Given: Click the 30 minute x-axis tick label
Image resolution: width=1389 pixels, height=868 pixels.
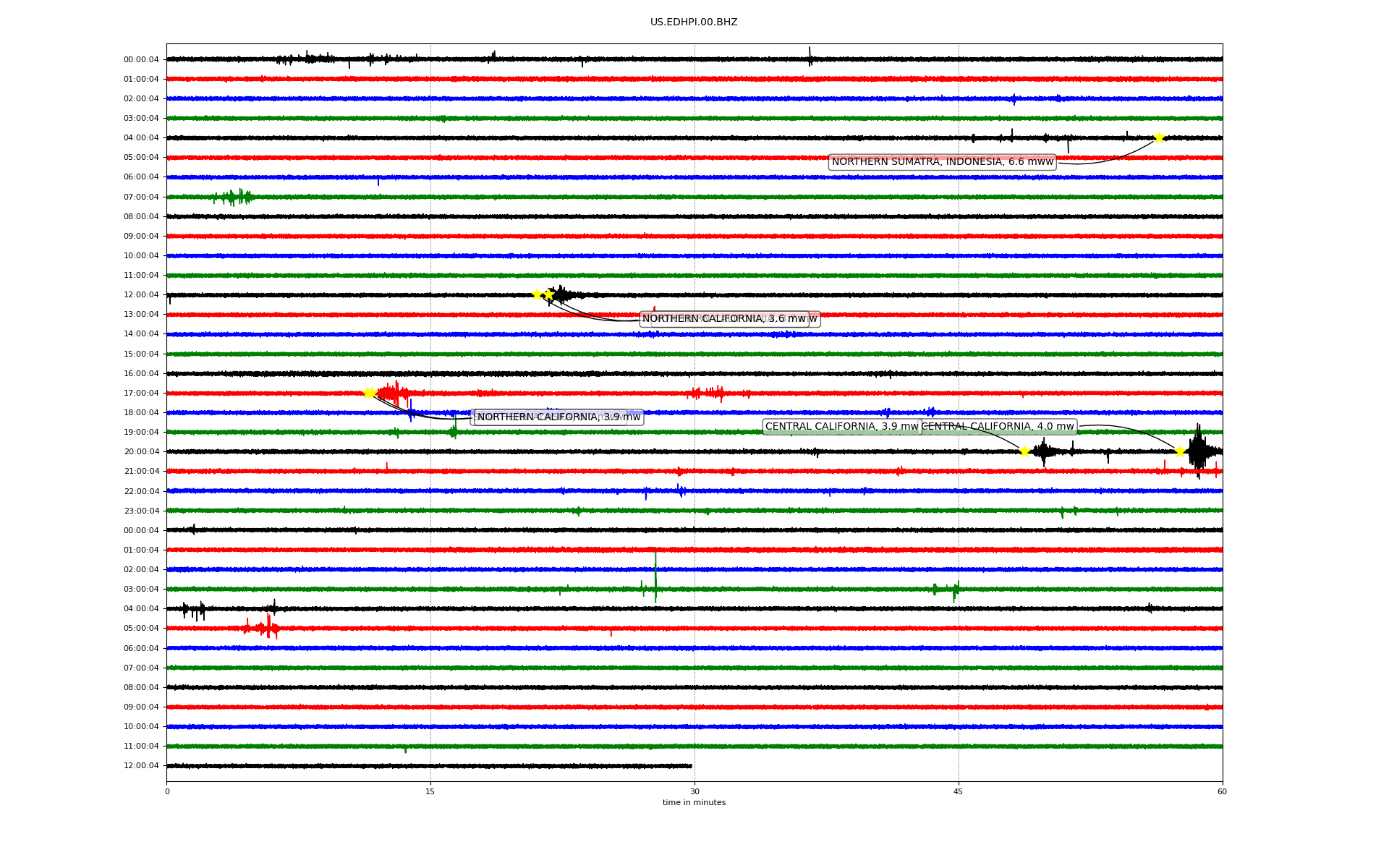Looking at the screenshot, I should click(x=694, y=791).
